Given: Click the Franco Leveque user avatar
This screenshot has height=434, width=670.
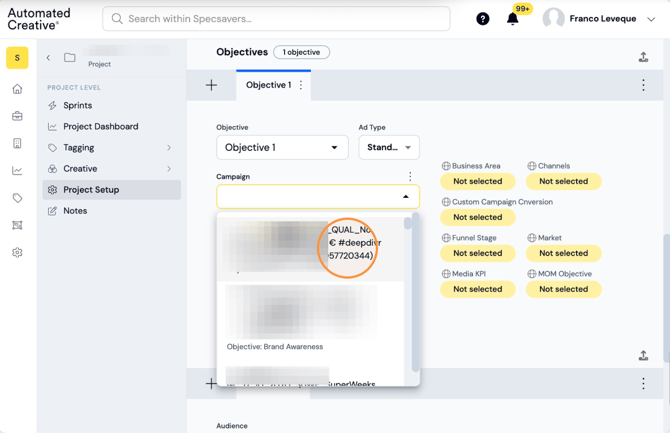Looking at the screenshot, I should pos(553,19).
